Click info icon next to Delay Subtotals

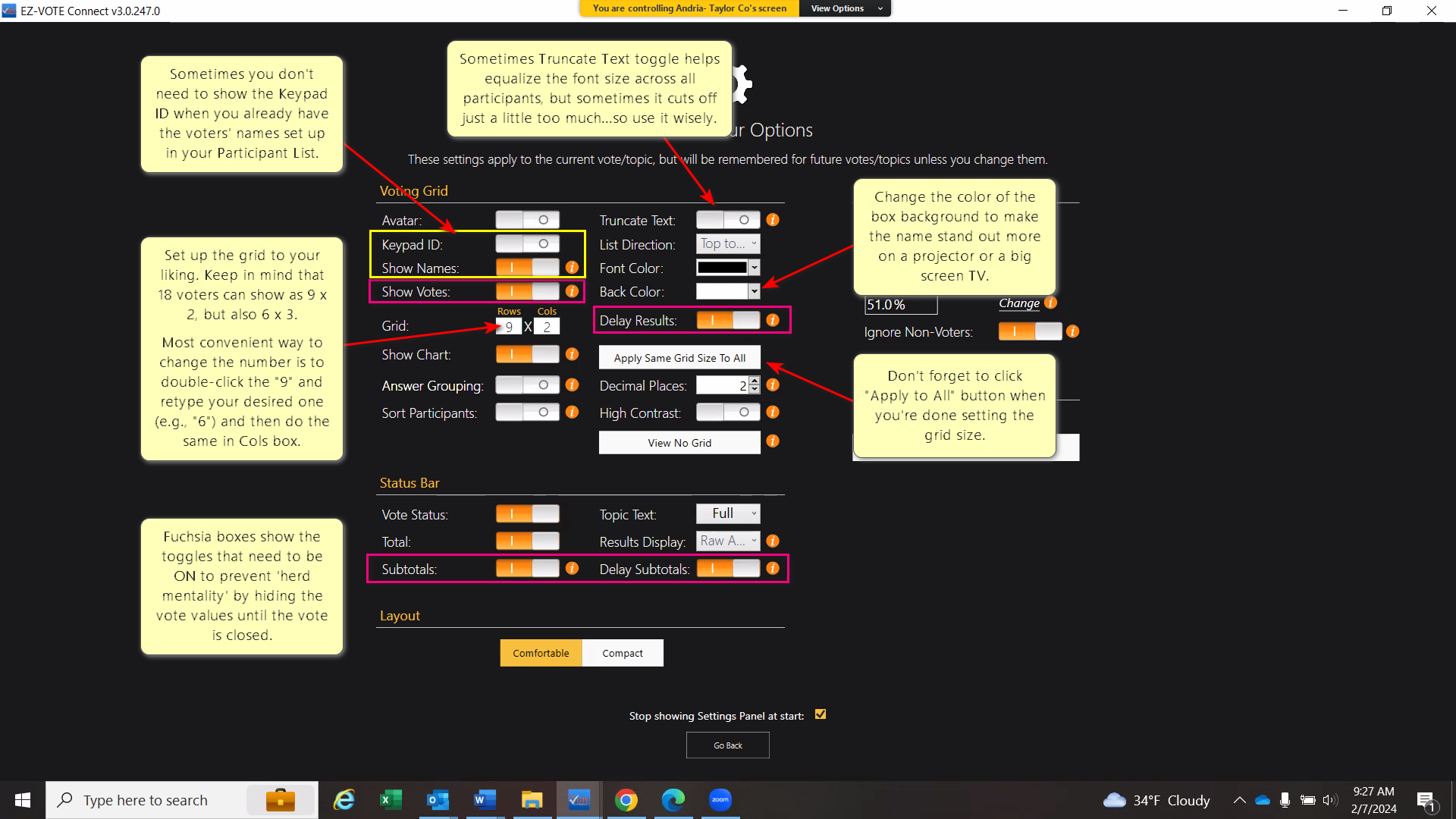pos(772,568)
